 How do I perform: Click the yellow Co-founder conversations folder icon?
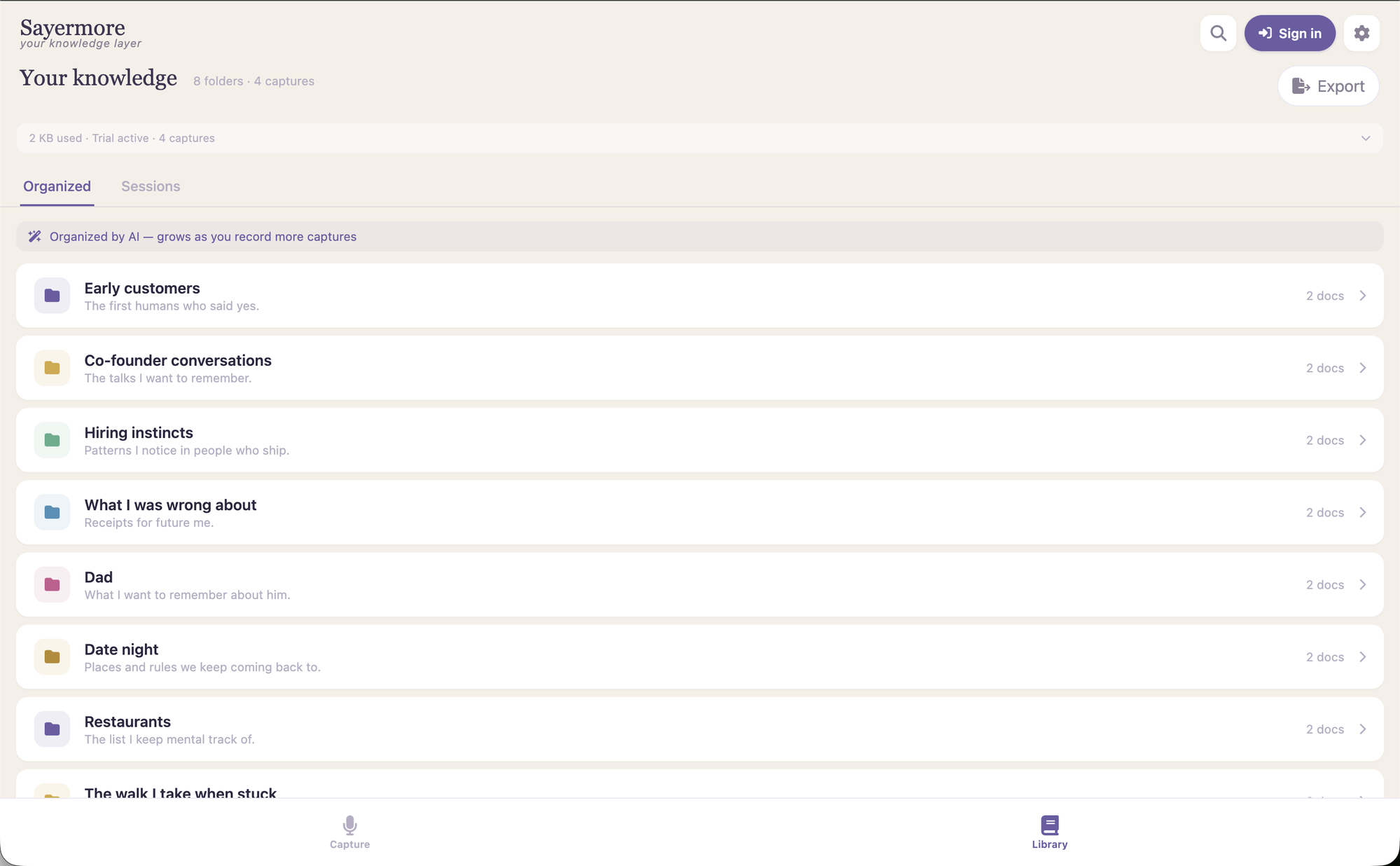pyautogui.click(x=52, y=368)
